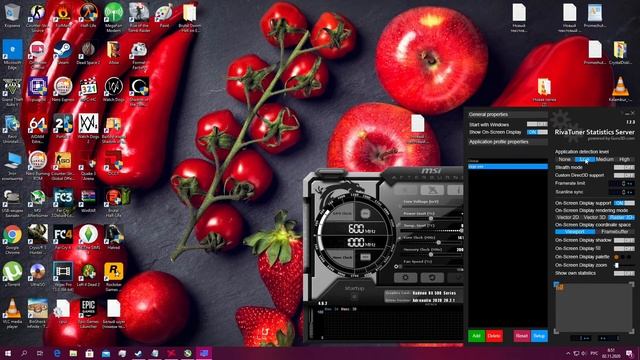Set application detection level to High
Viewport: 640px width, 360px height.
point(624,159)
